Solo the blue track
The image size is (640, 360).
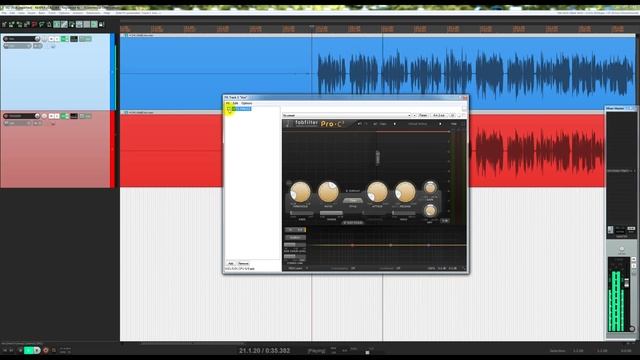coord(57,39)
